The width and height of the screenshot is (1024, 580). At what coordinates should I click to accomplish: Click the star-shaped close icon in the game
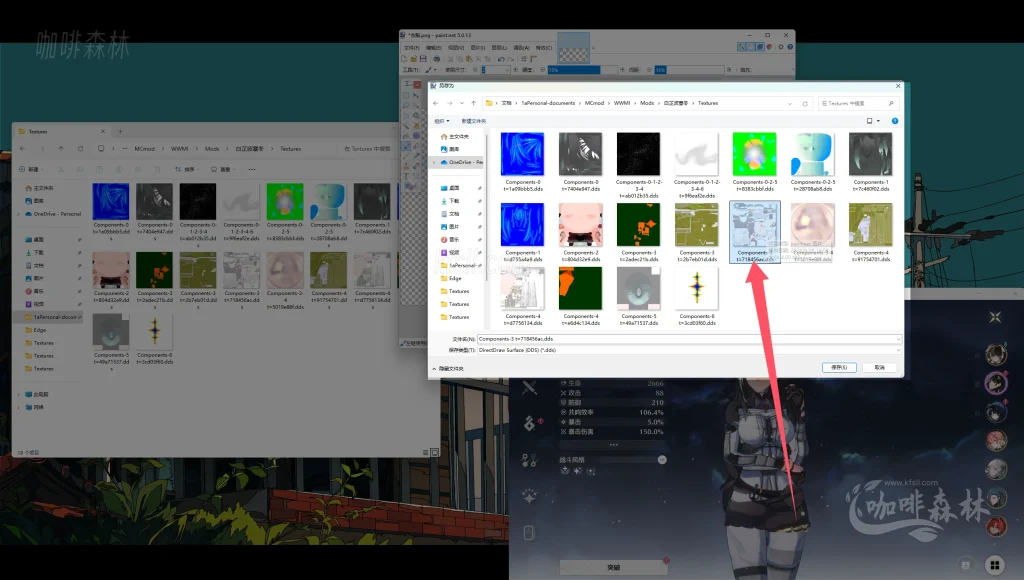995,317
